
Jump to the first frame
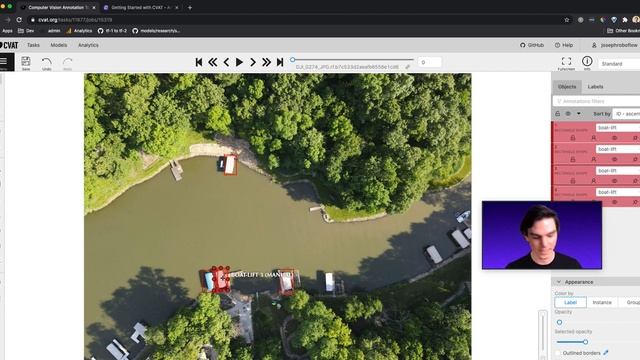(199, 62)
